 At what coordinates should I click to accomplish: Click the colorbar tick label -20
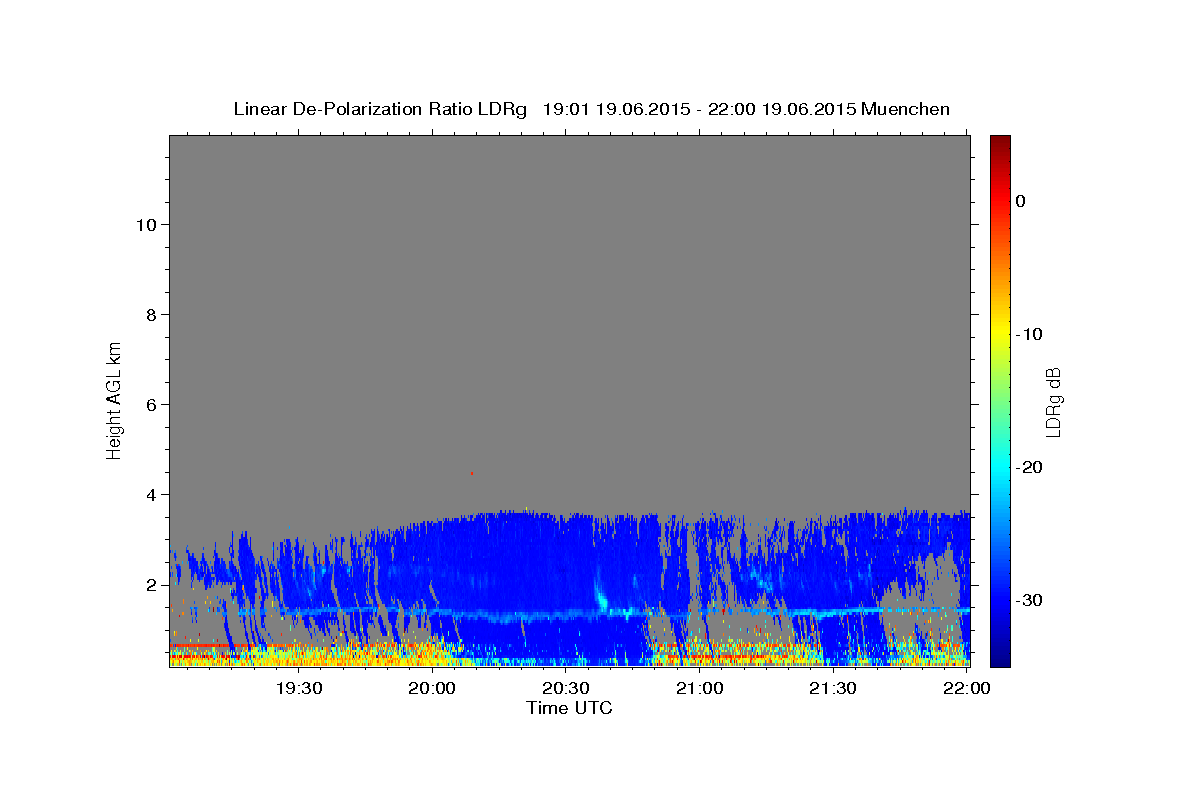coord(1030,467)
